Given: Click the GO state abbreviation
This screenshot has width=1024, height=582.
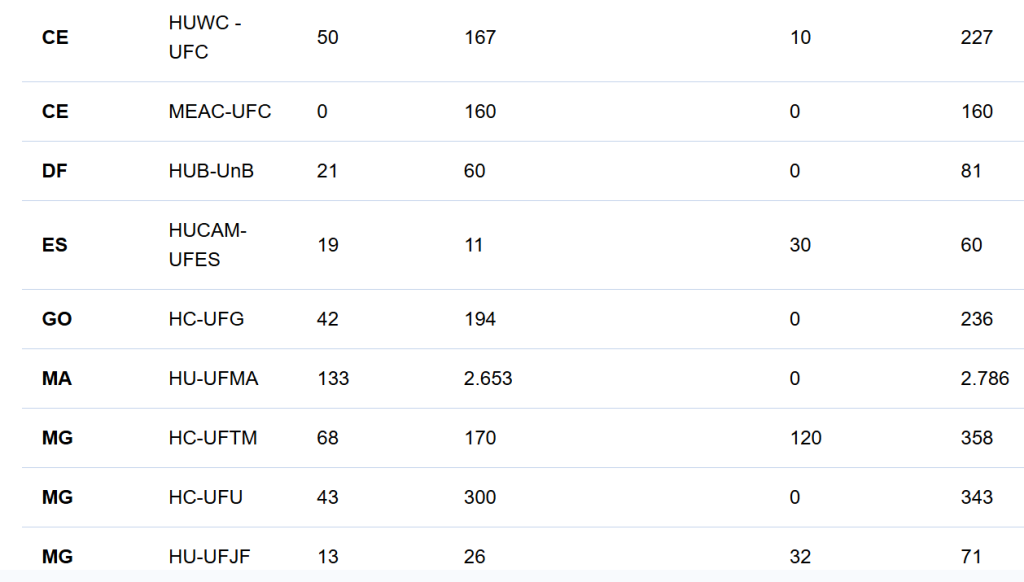Looking at the screenshot, I should (57, 319).
